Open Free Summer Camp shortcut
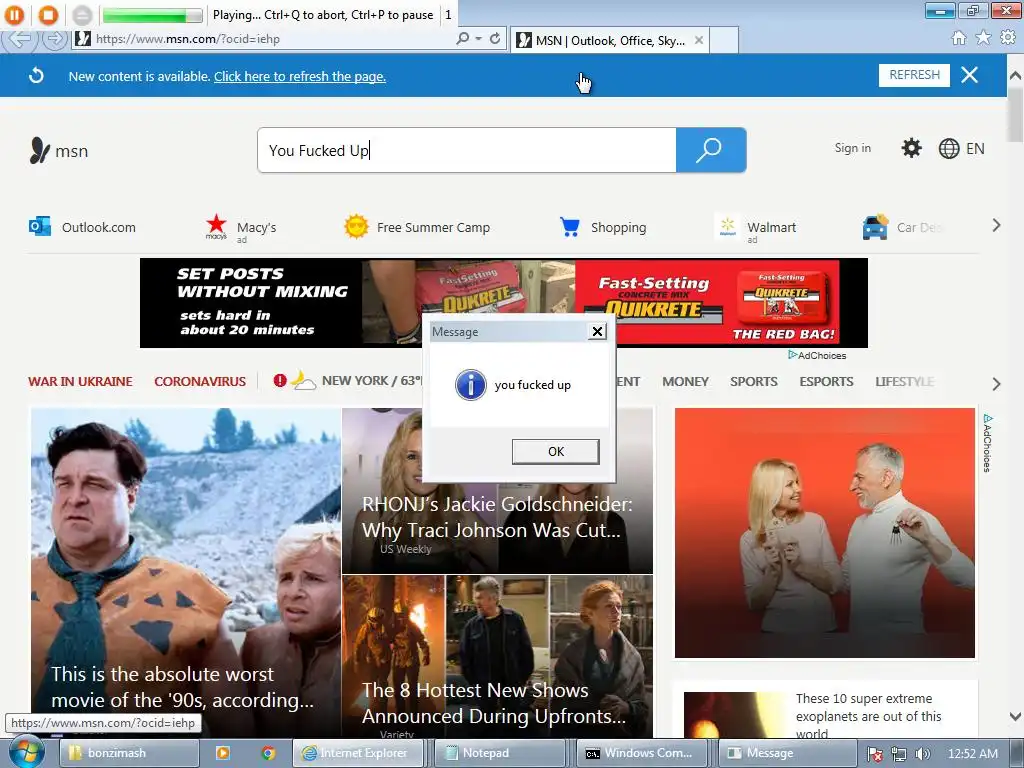 pos(417,227)
